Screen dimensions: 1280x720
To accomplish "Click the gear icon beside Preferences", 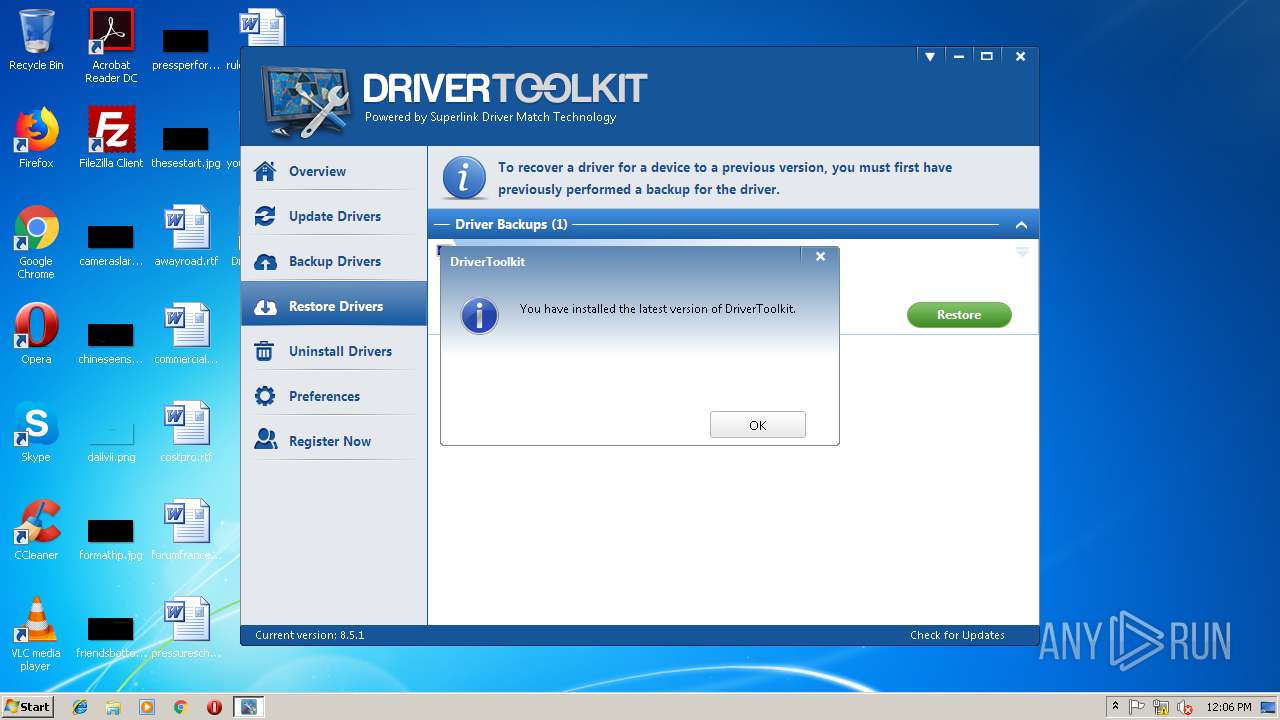I will click(x=265, y=396).
